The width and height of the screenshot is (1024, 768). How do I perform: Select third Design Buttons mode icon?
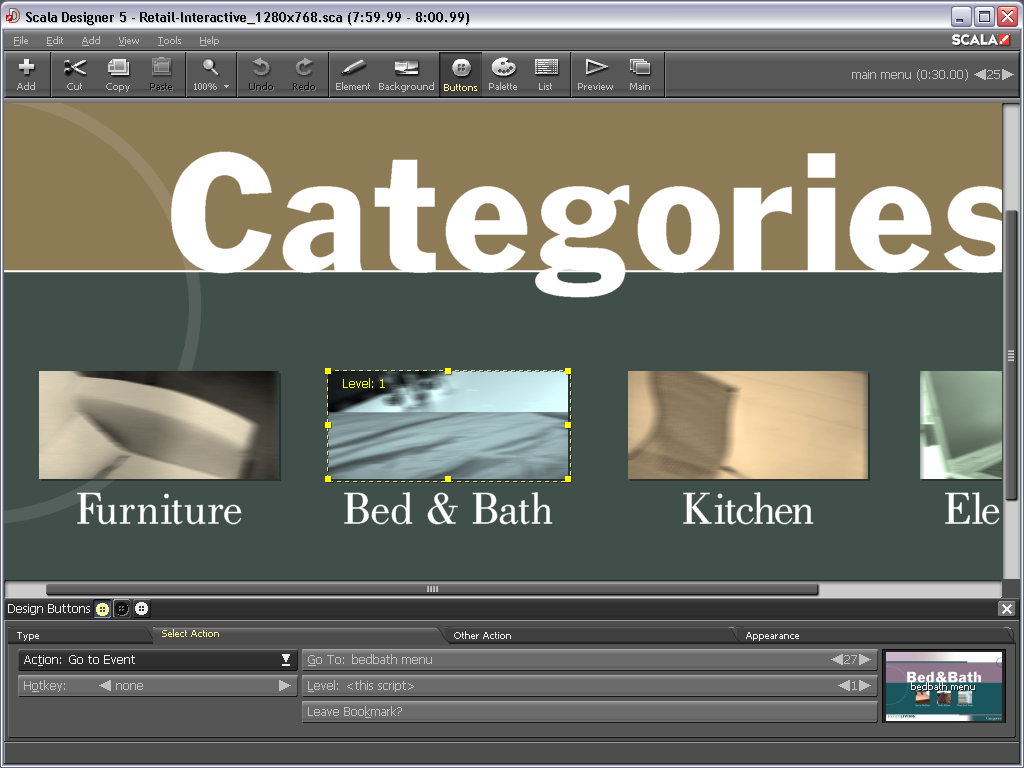pos(141,609)
